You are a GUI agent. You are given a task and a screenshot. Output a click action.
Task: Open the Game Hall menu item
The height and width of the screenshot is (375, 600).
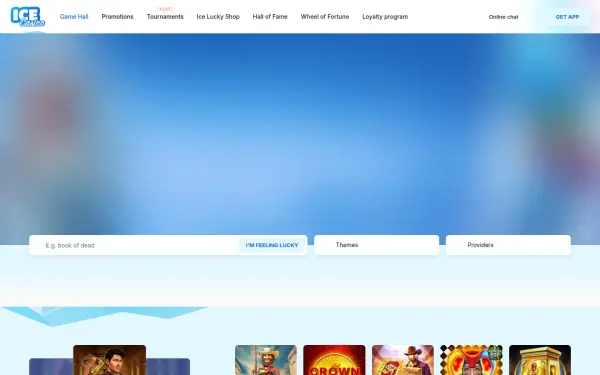(x=74, y=17)
